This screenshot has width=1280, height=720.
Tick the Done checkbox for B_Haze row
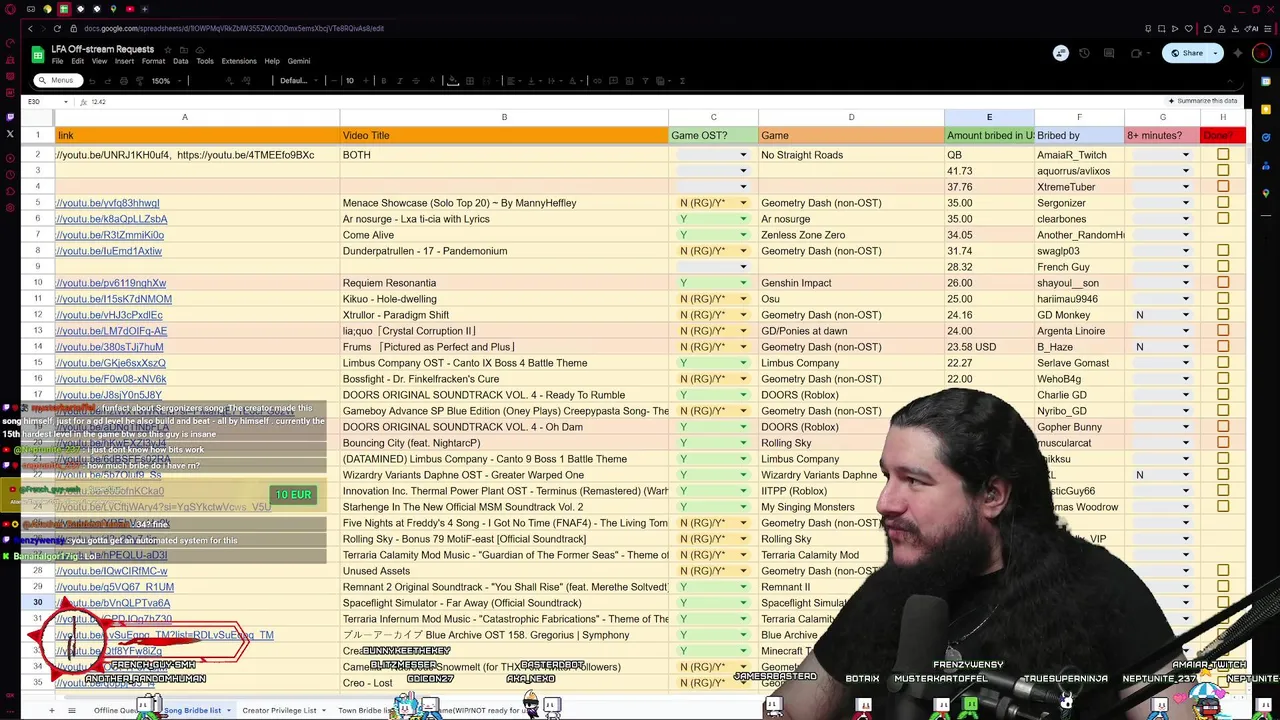1223,347
